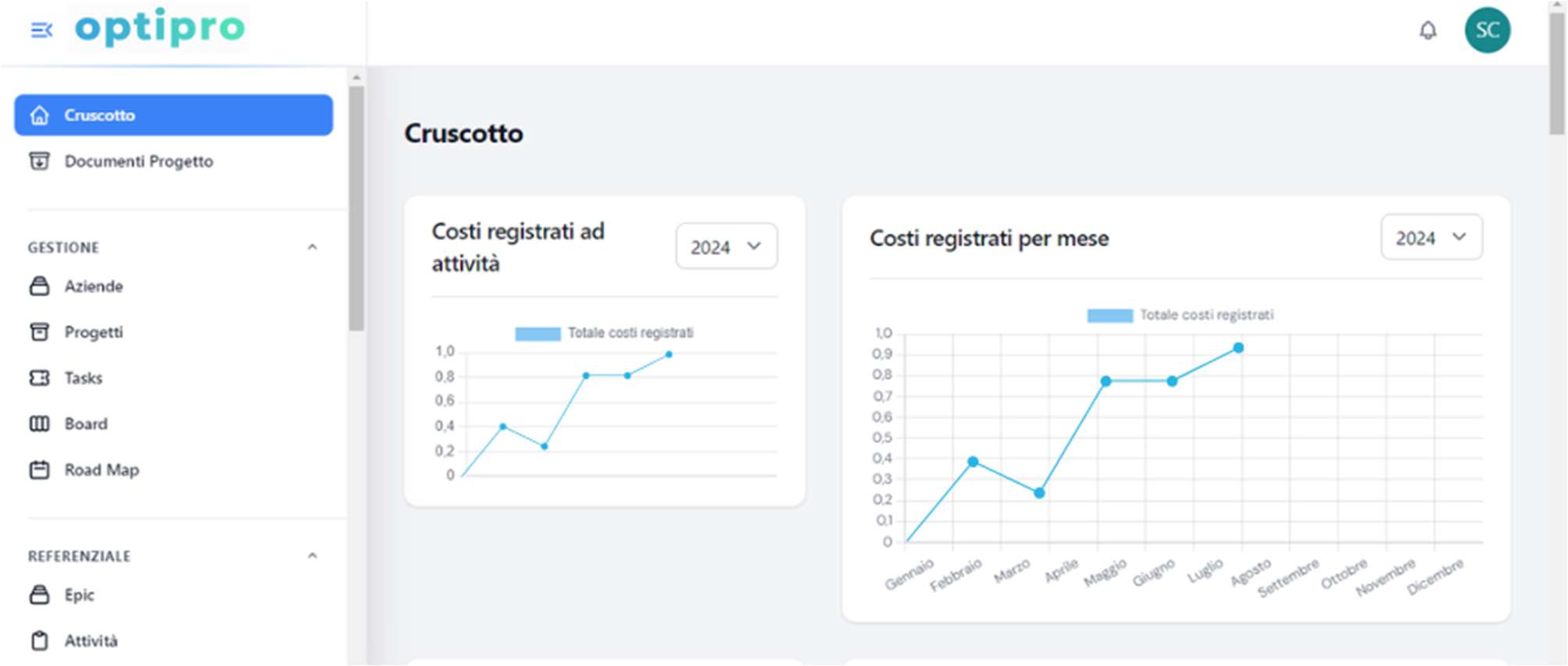Click the optipro logo

pos(159,28)
